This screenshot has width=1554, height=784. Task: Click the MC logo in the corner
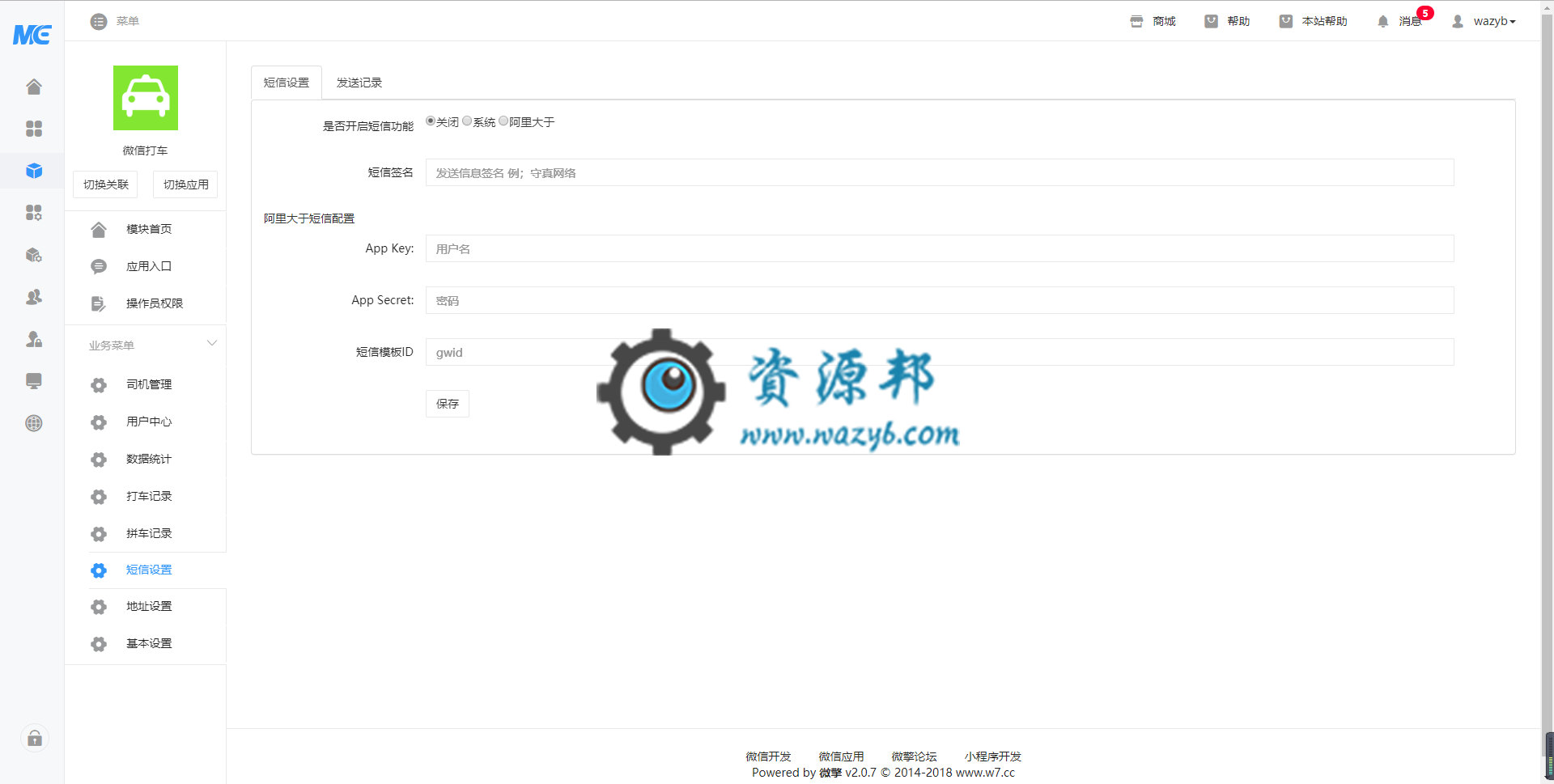pos(32,34)
